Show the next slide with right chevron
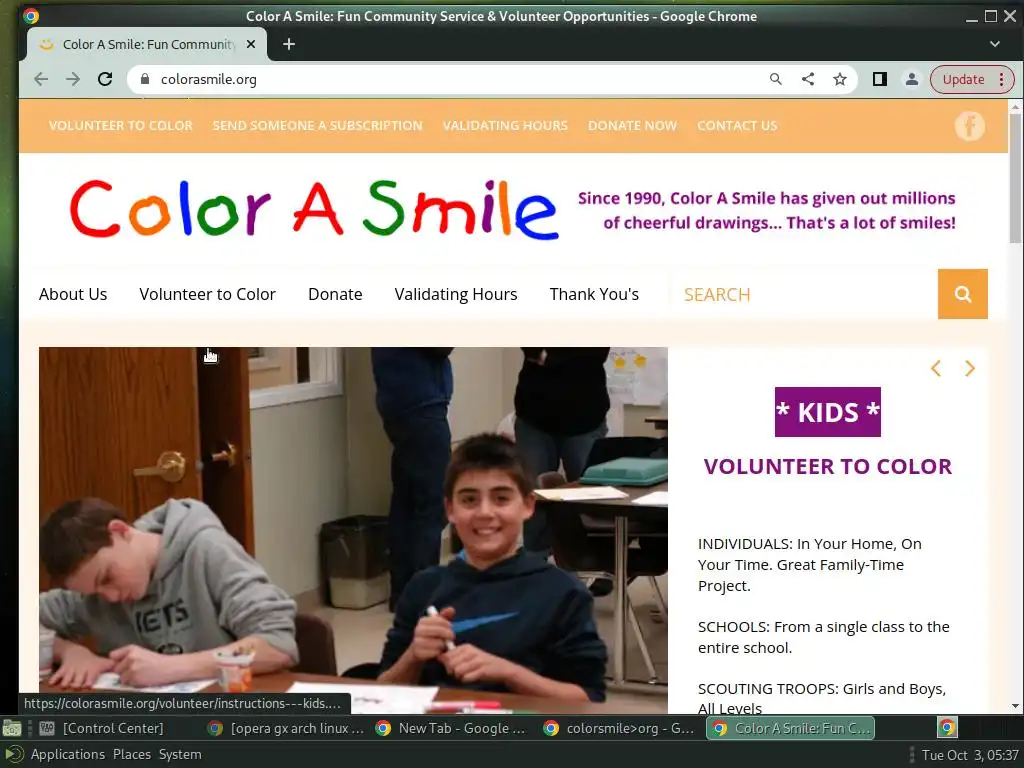Viewport: 1024px width, 768px height. coord(970,368)
